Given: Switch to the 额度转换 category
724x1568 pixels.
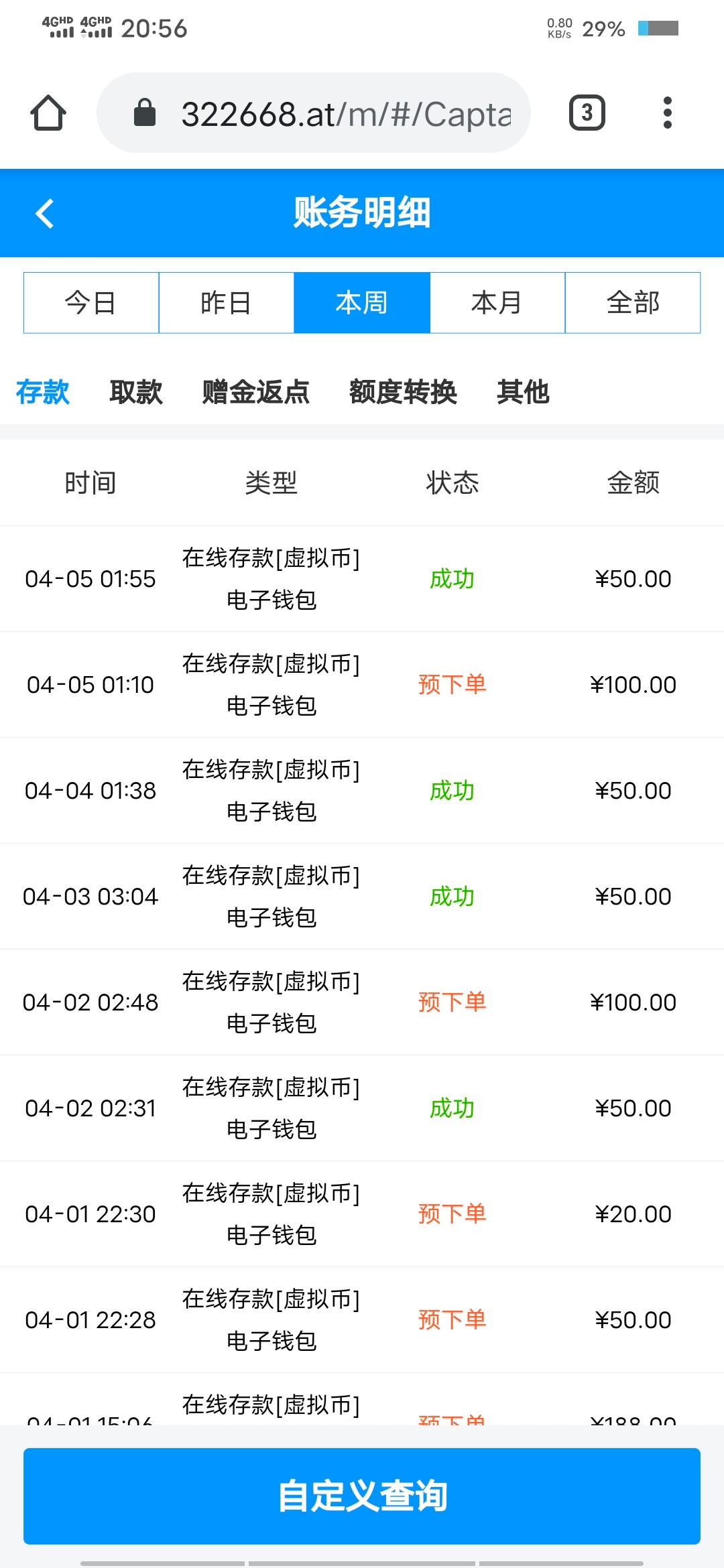Looking at the screenshot, I should (x=403, y=392).
